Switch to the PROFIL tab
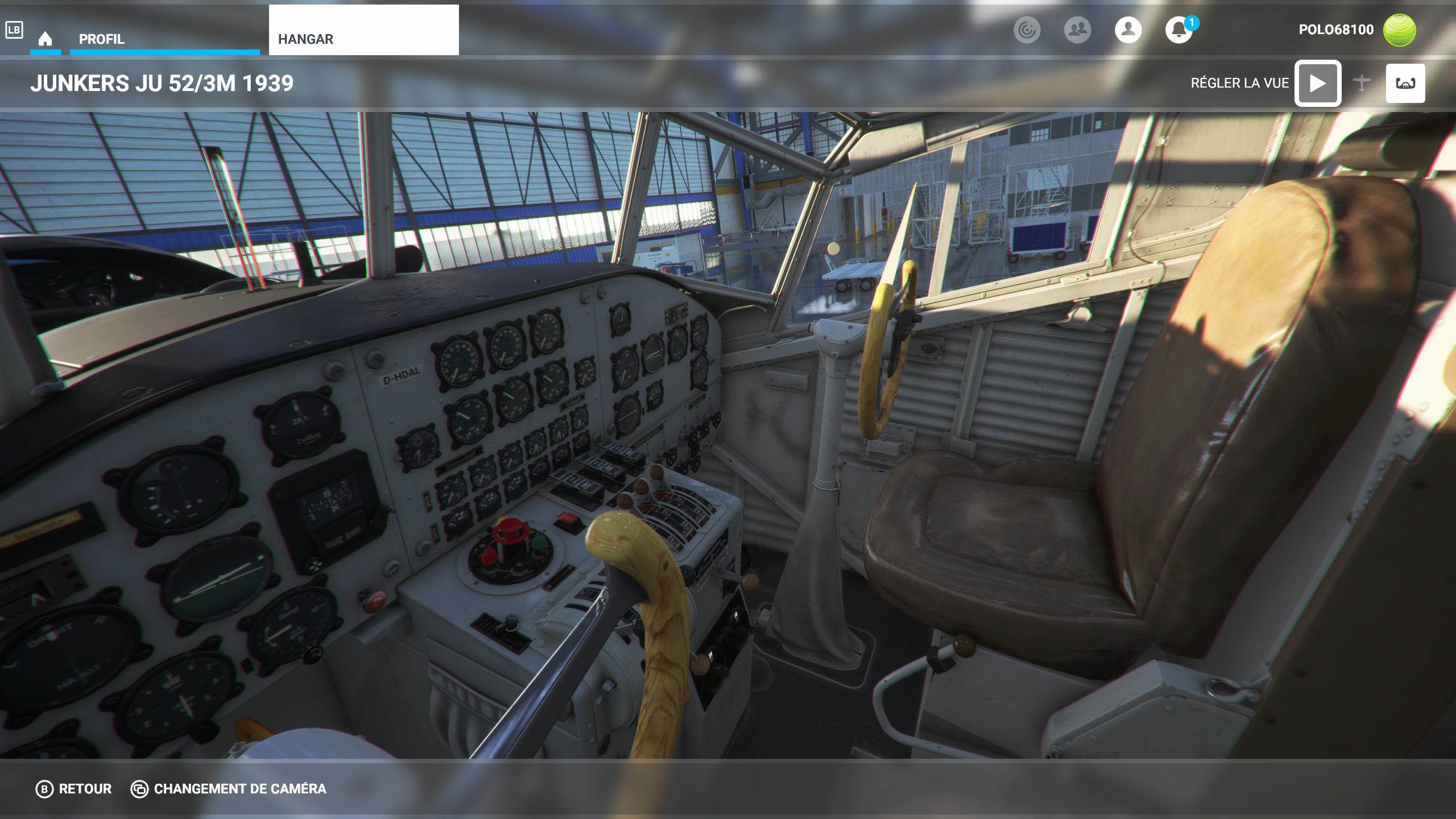This screenshot has width=1456, height=819. coord(102,39)
